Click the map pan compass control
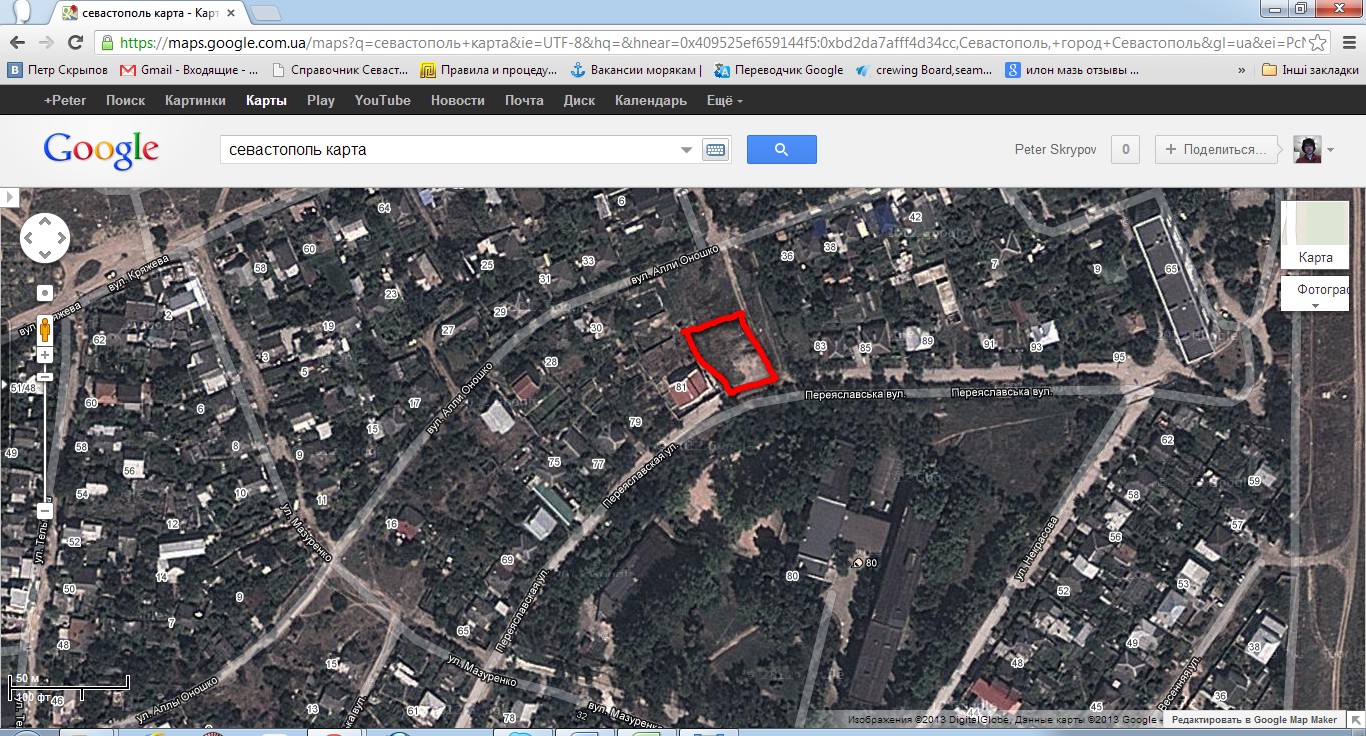Image resolution: width=1366 pixels, height=736 pixels. coord(45,238)
